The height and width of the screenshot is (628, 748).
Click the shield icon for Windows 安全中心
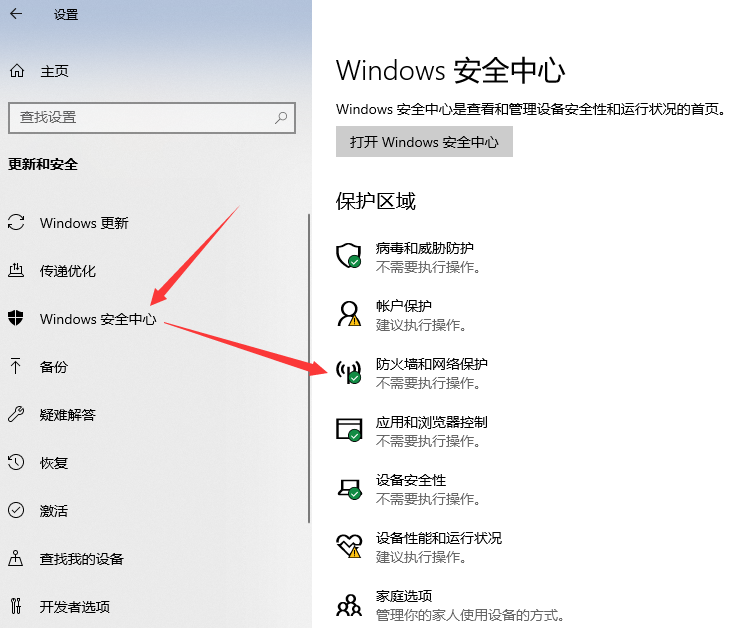[x=16, y=318]
